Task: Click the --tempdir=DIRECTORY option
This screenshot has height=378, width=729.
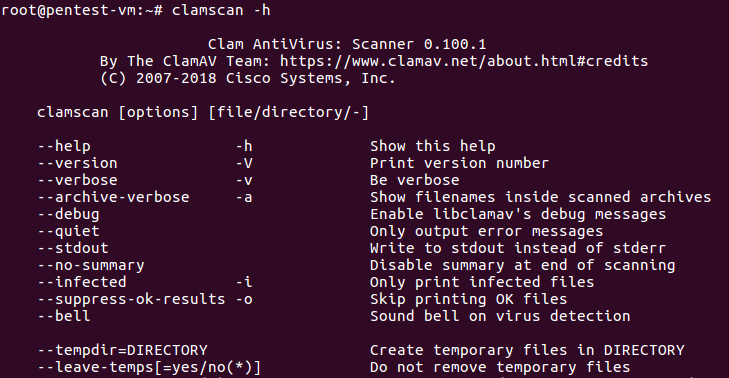Action: (x=122, y=350)
